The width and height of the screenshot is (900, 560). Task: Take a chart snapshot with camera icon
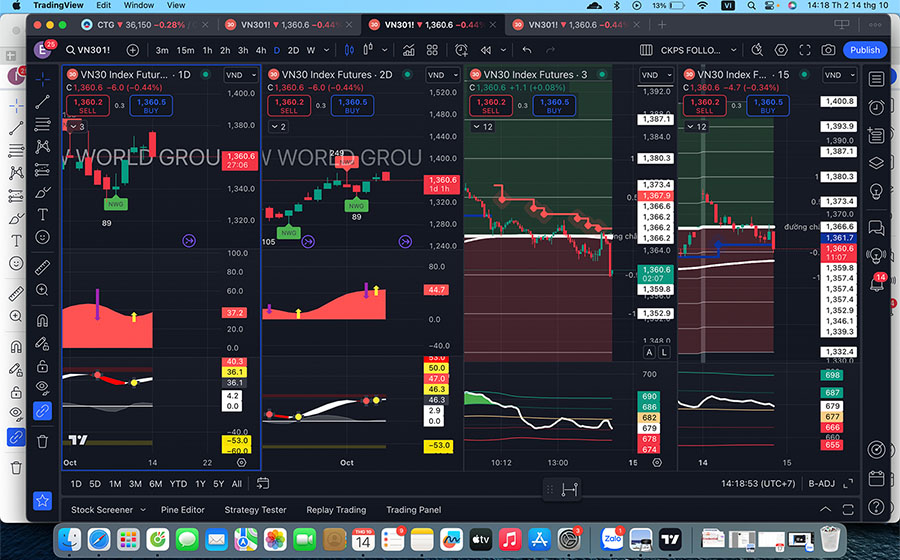pyautogui.click(x=829, y=50)
